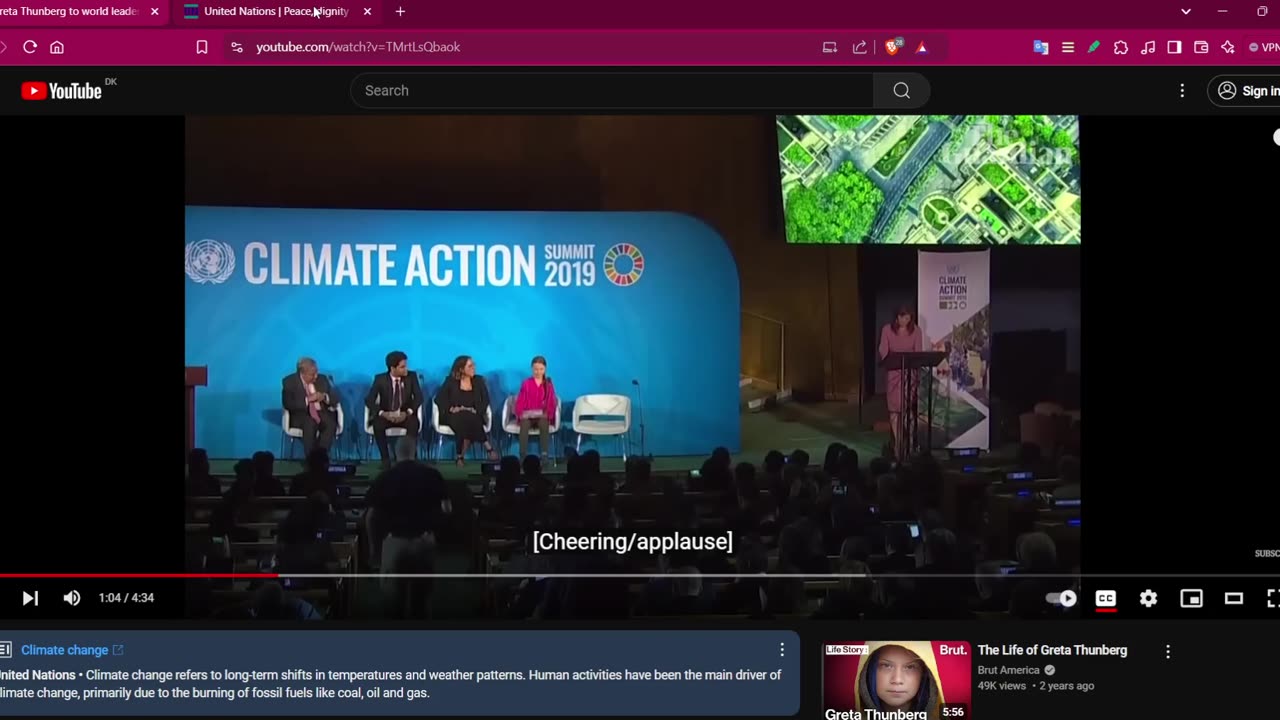Expand tab search chevron in title bar
1280x720 pixels.
[x=1186, y=12]
